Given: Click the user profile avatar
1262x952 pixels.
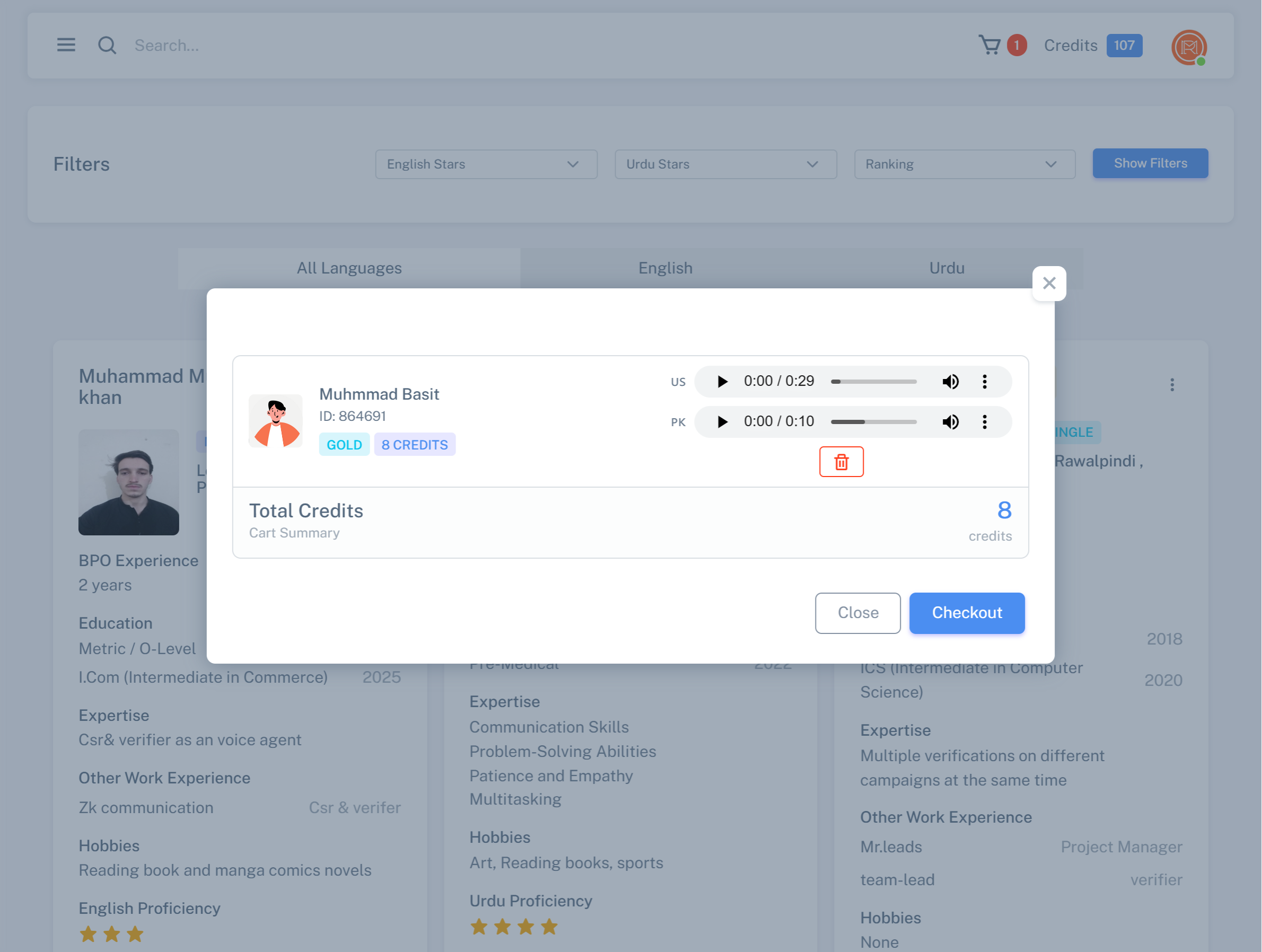Looking at the screenshot, I should click(1189, 47).
